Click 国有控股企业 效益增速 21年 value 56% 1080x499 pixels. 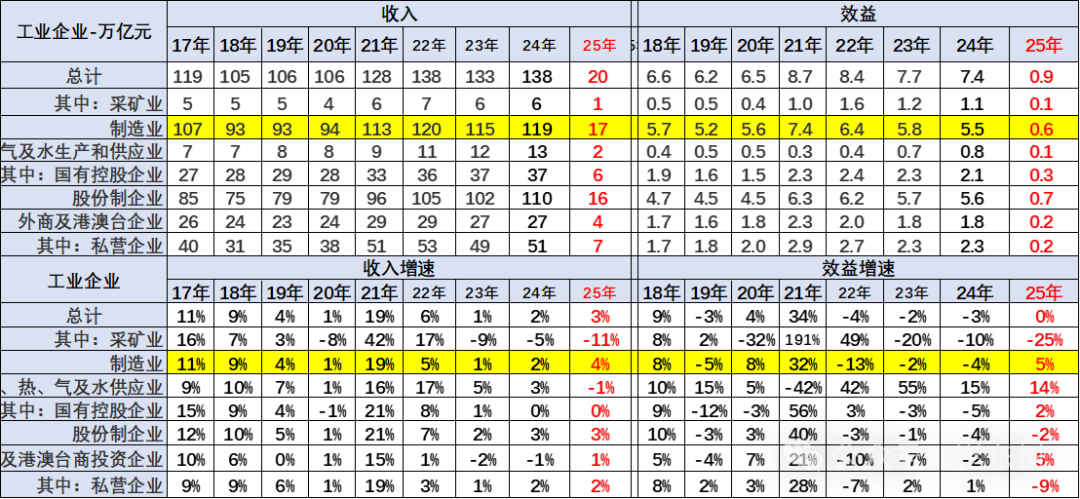(x=802, y=411)
